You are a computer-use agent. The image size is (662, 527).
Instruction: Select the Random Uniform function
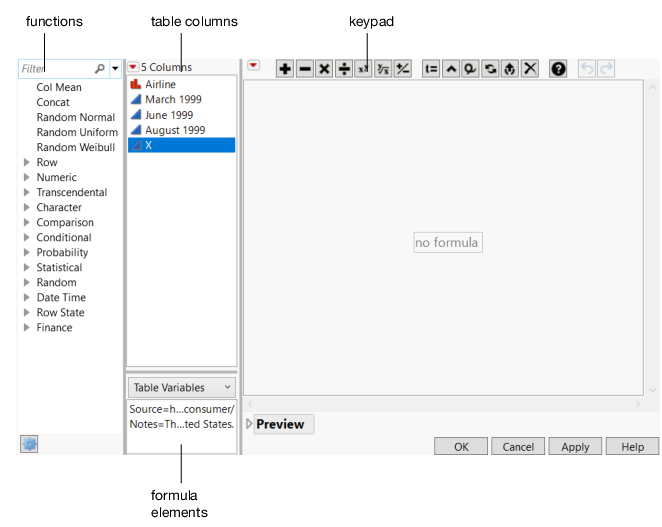point(77,132)
